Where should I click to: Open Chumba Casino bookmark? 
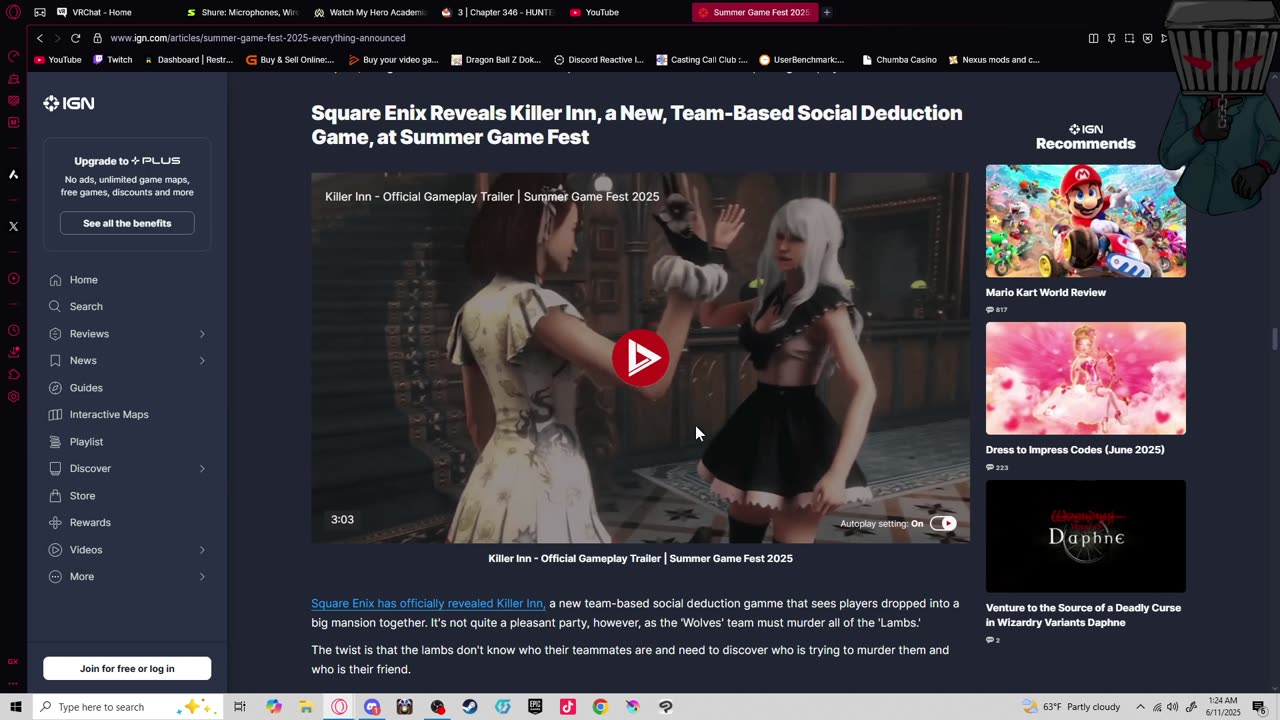[898, 60]
